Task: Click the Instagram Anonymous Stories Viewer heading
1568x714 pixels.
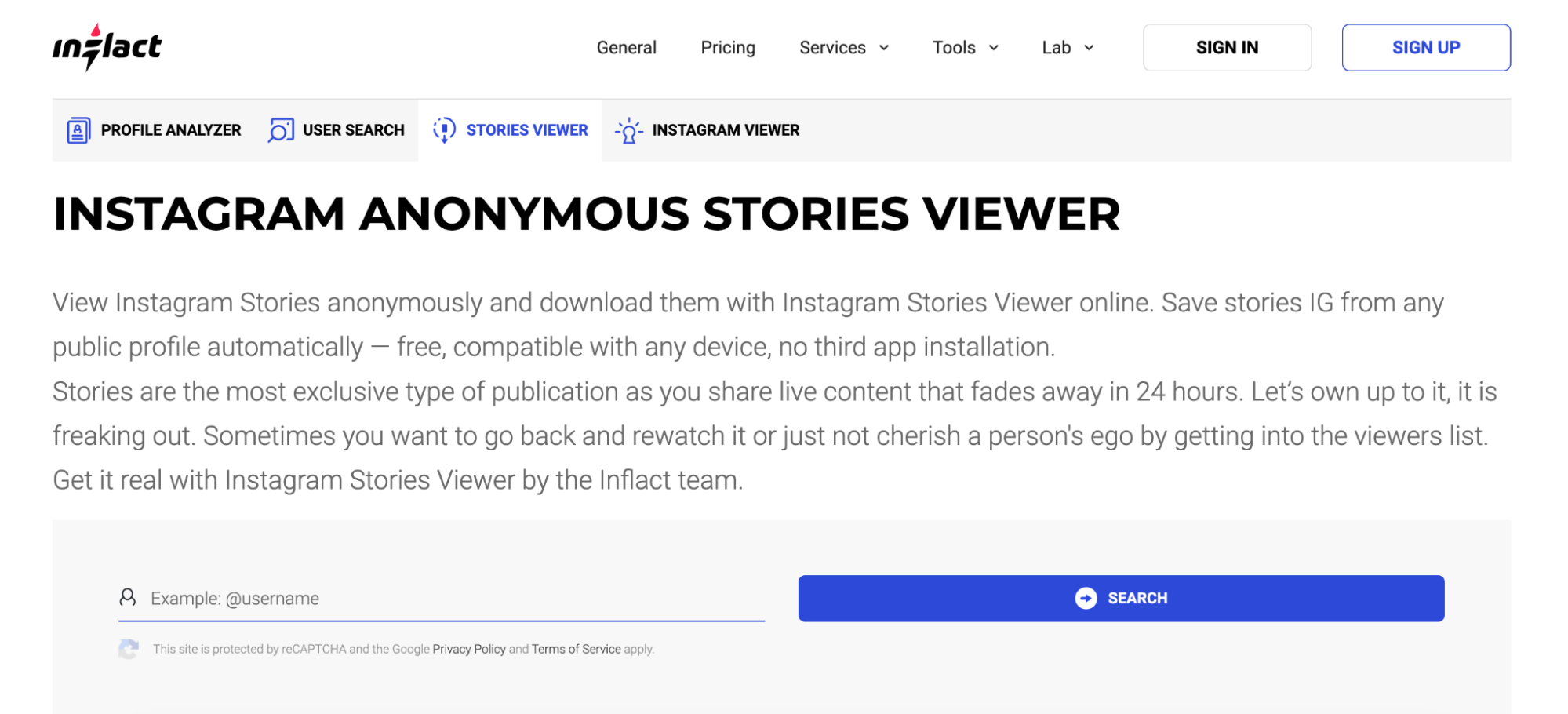Action: pyautogui.click(x=587, y=214)
